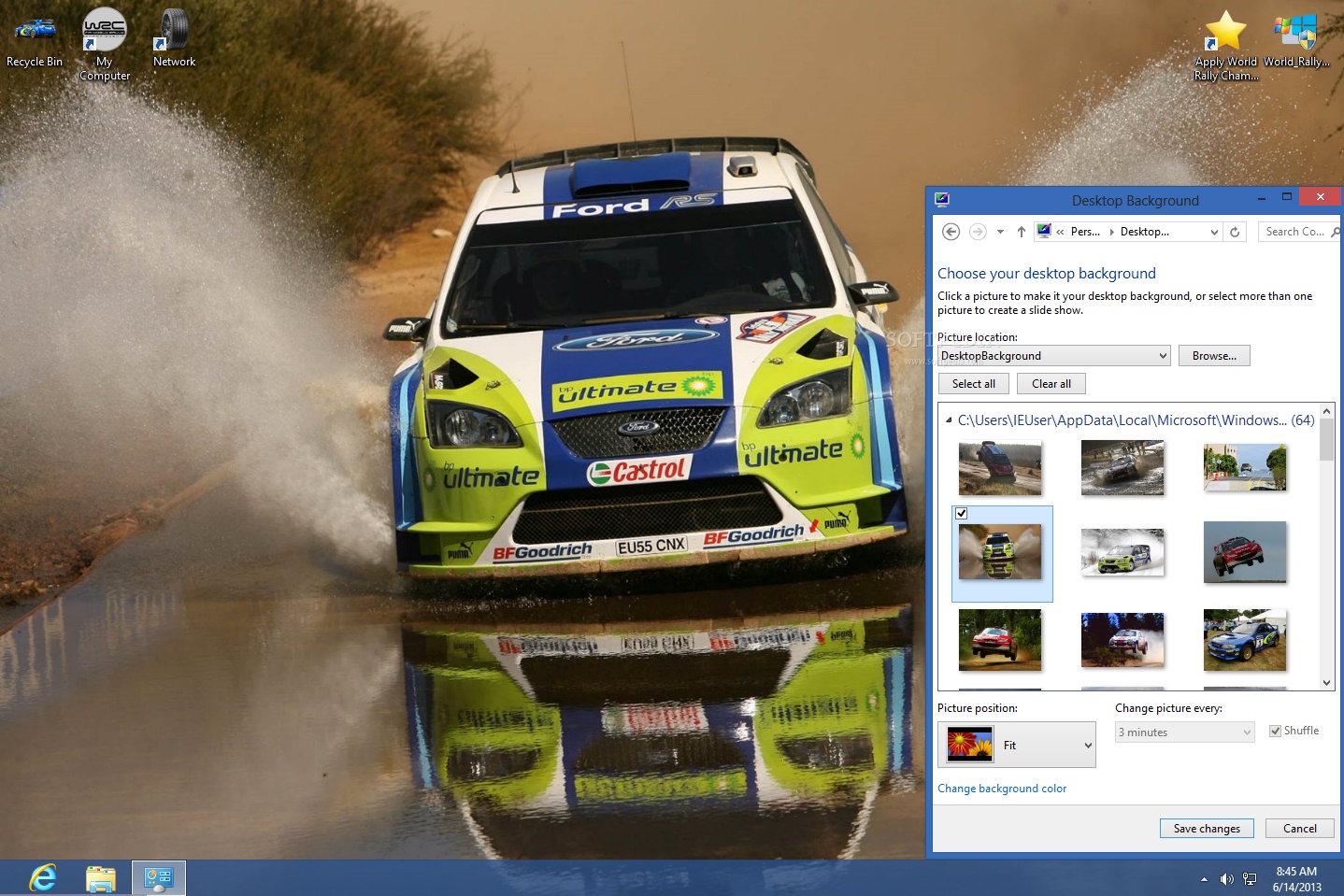The height and width of the screenshot is (896, 1344).
Task: Click the Pers... breadcrumb segment
Action: tap(1084, 232)
